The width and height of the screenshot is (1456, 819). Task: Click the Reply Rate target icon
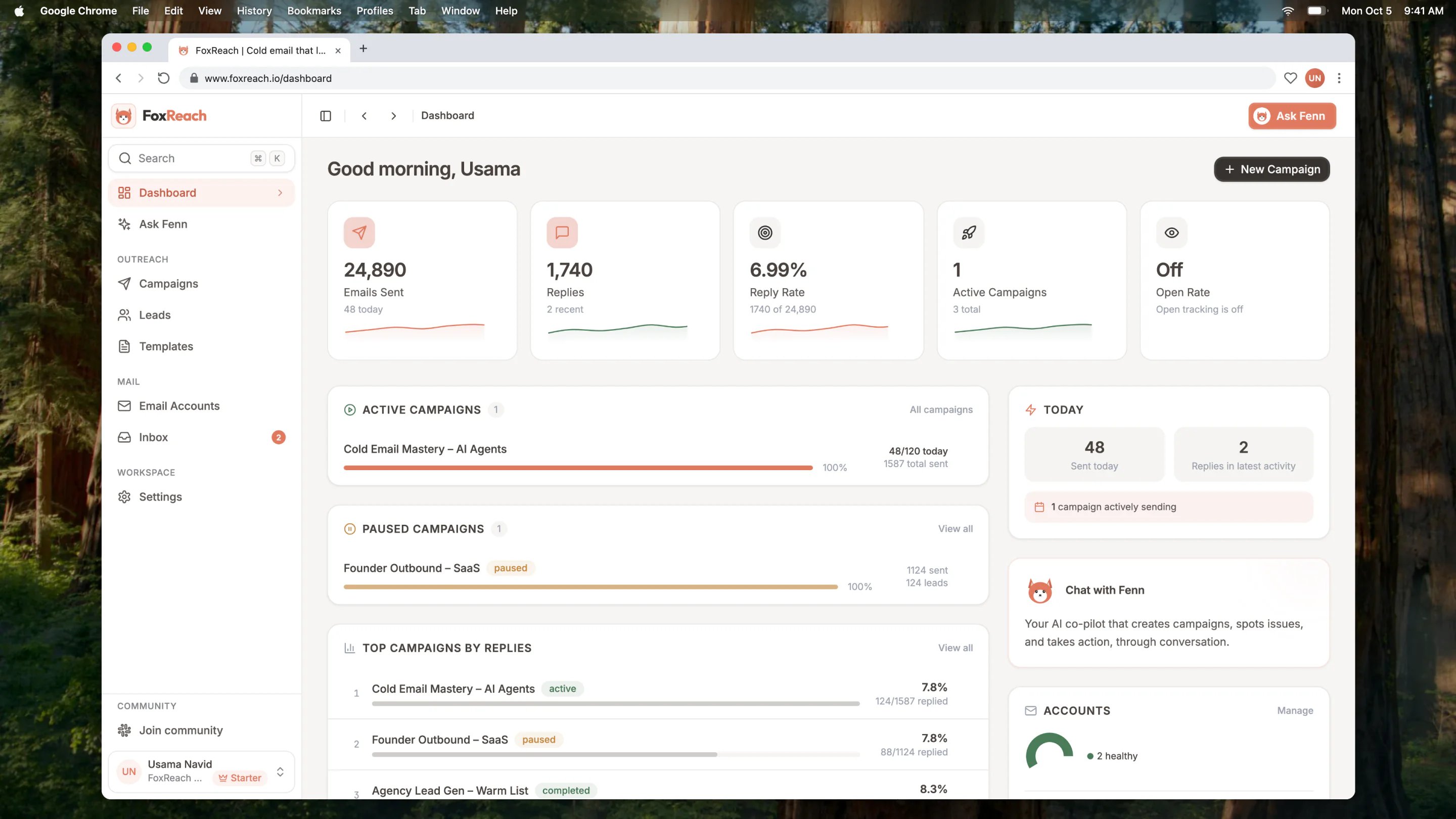point(765,233)
